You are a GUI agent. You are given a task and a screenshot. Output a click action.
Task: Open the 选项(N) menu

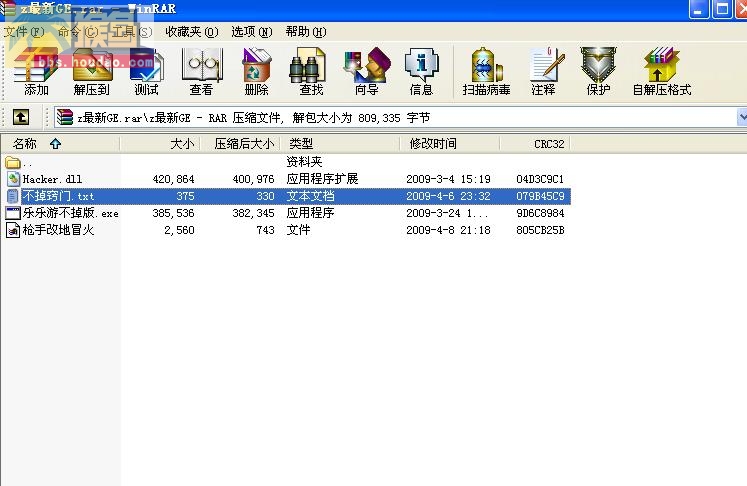252,31
